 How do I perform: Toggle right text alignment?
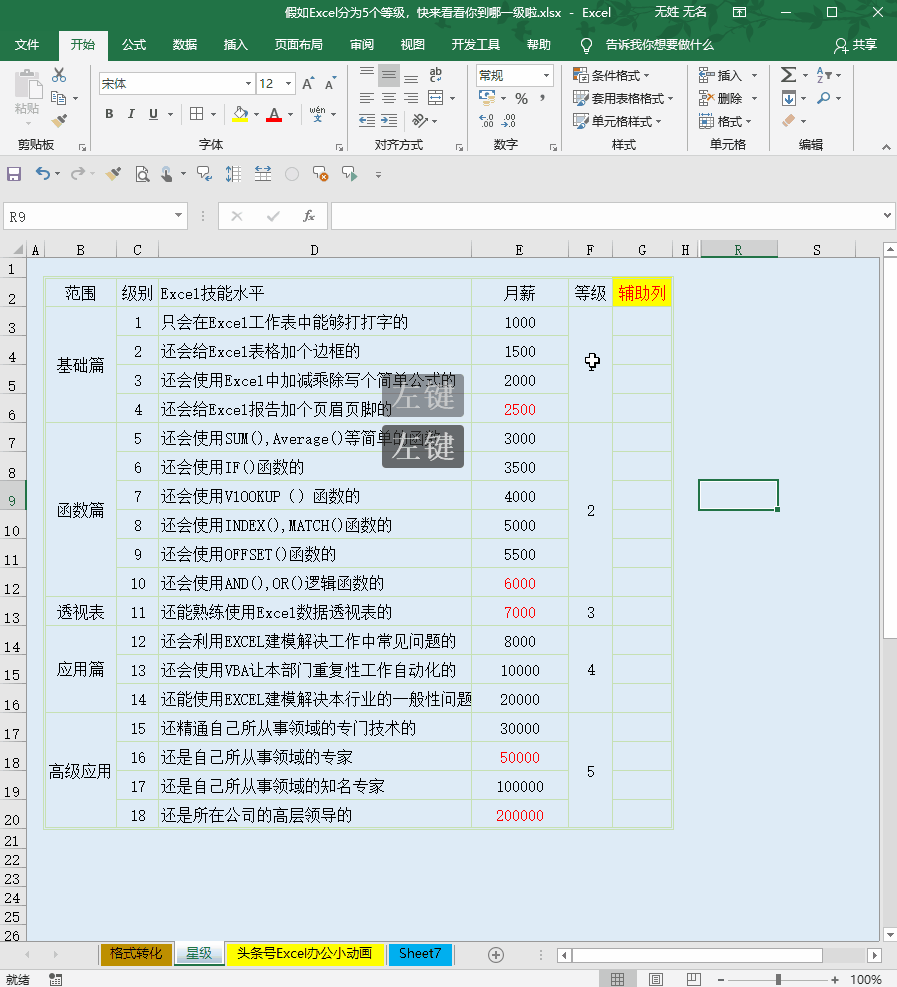[x=411, y=98]
